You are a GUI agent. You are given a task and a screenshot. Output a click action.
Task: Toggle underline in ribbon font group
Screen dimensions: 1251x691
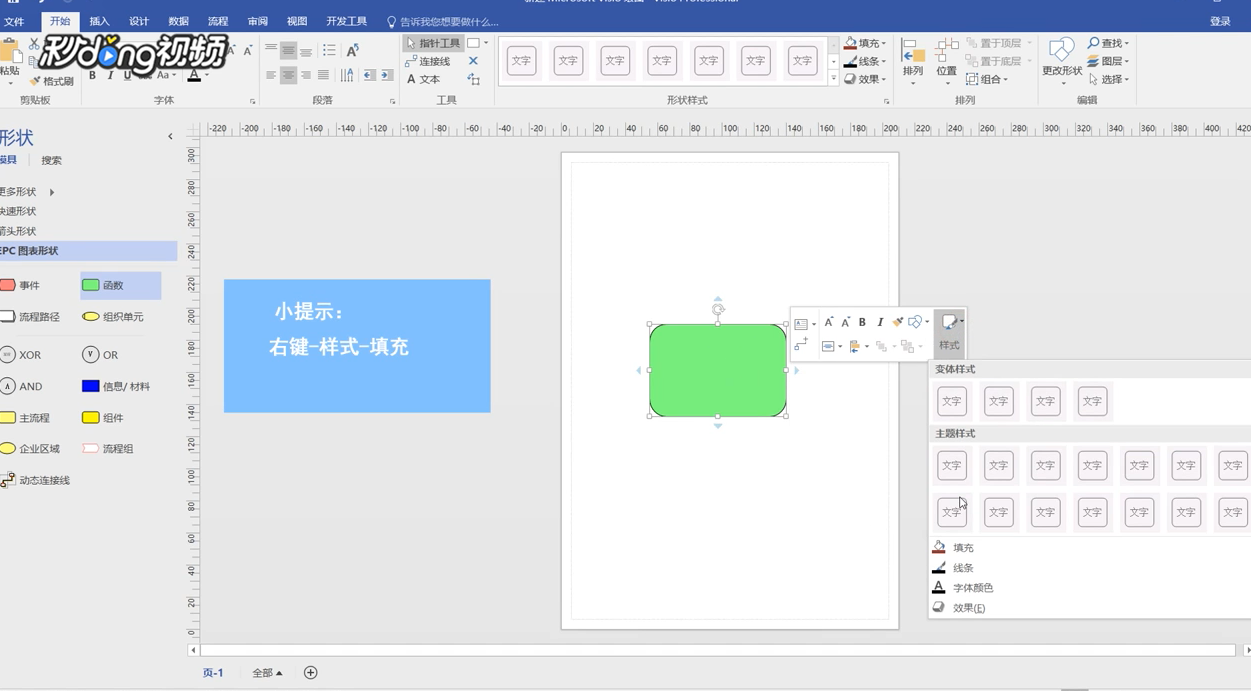tap(127, 75)
